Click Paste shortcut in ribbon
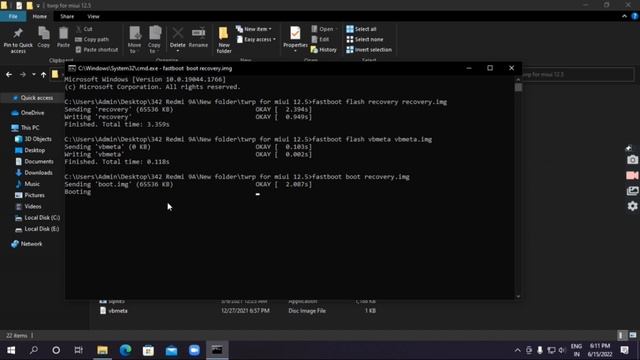The height and width of the screenshot is (360, 640). (x=97, y=49)
